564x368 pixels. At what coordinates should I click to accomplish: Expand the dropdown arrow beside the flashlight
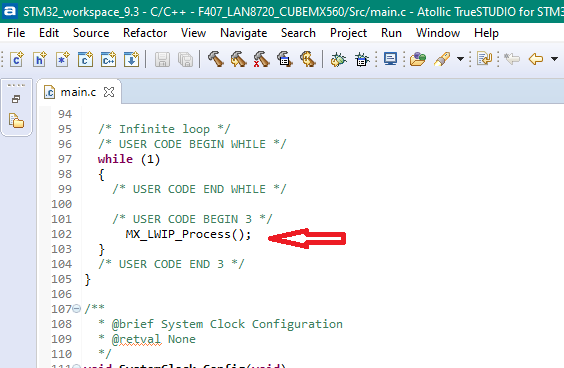460,59
